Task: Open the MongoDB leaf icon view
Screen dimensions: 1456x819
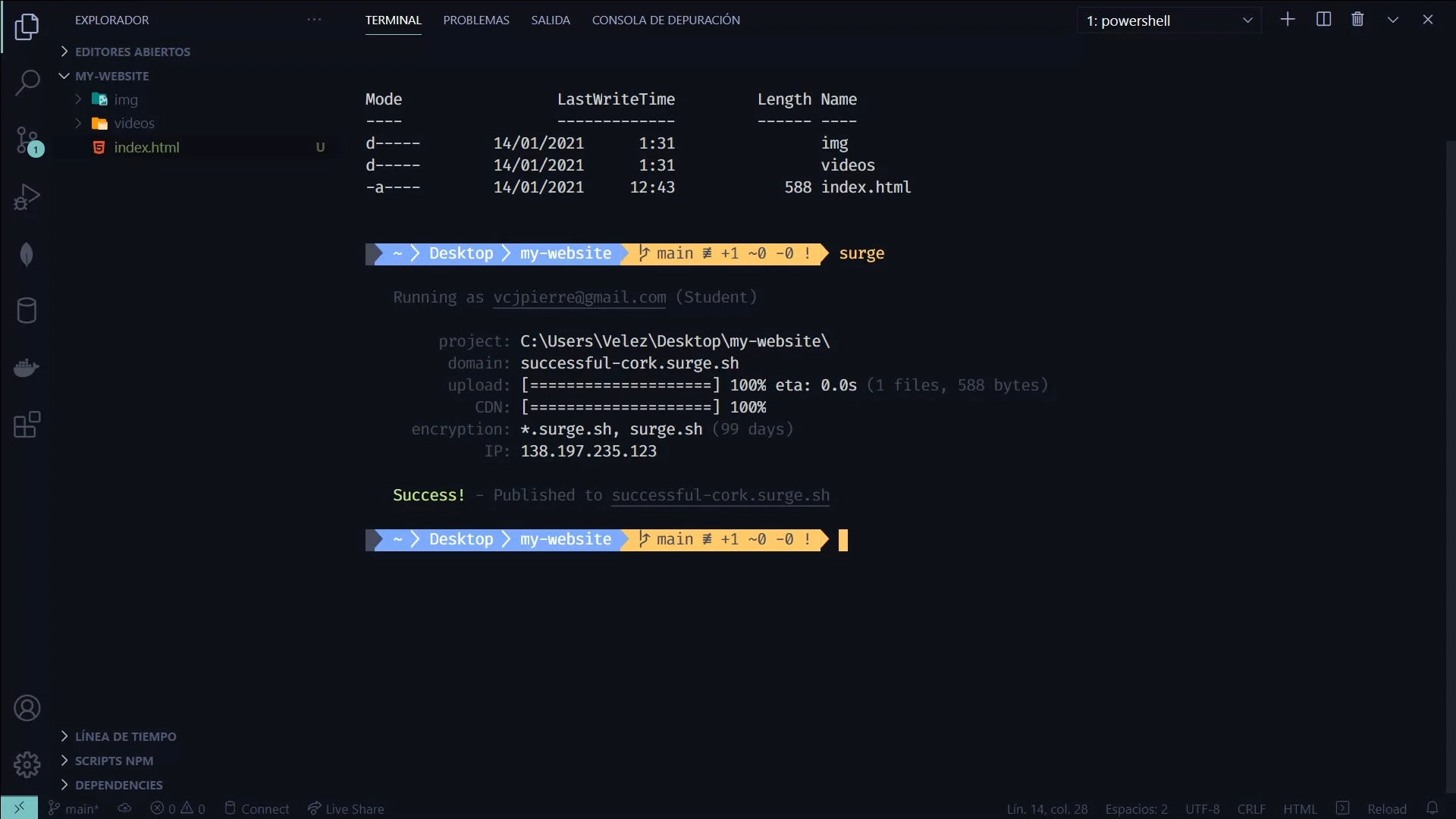Action: point(27,254)
